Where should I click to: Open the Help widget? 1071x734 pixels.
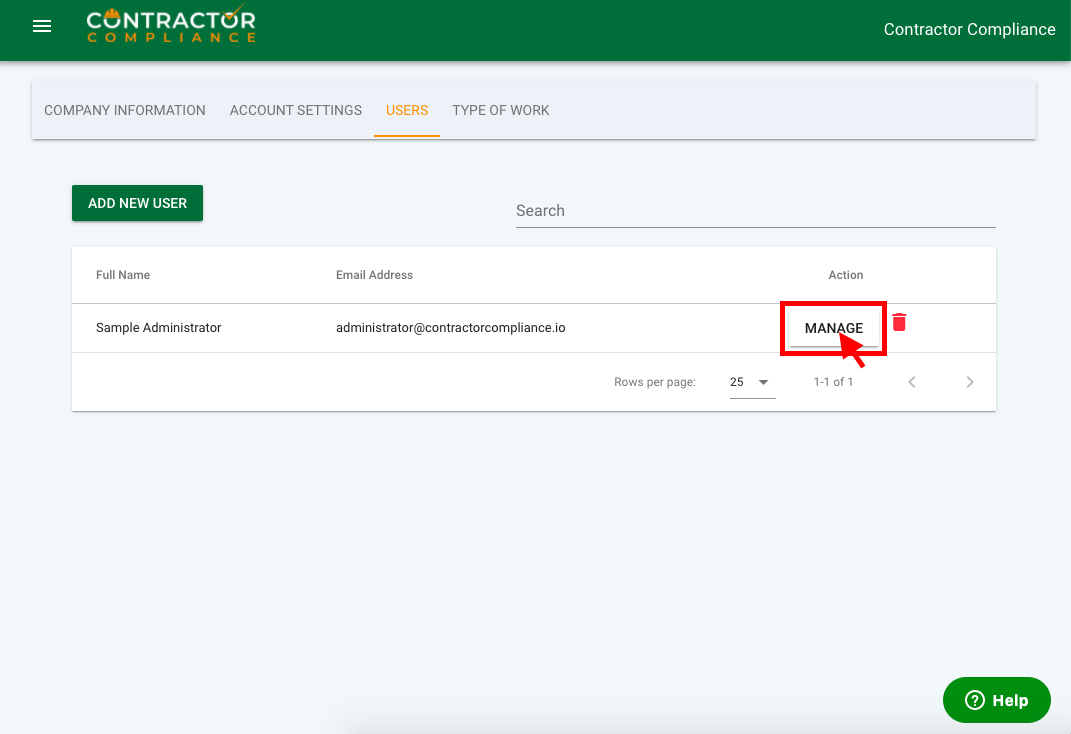996,700
